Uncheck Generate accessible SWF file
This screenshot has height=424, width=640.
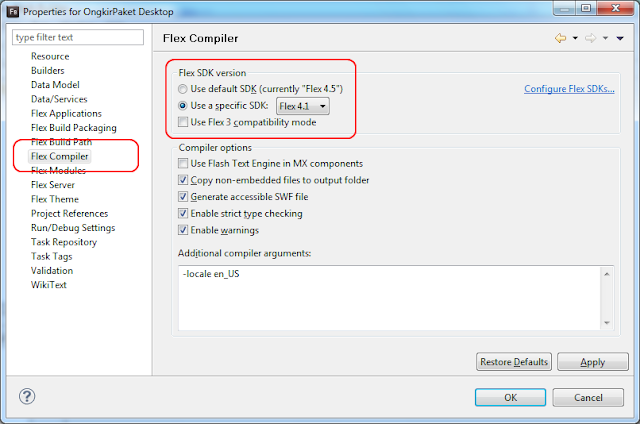tap(183, 197)
